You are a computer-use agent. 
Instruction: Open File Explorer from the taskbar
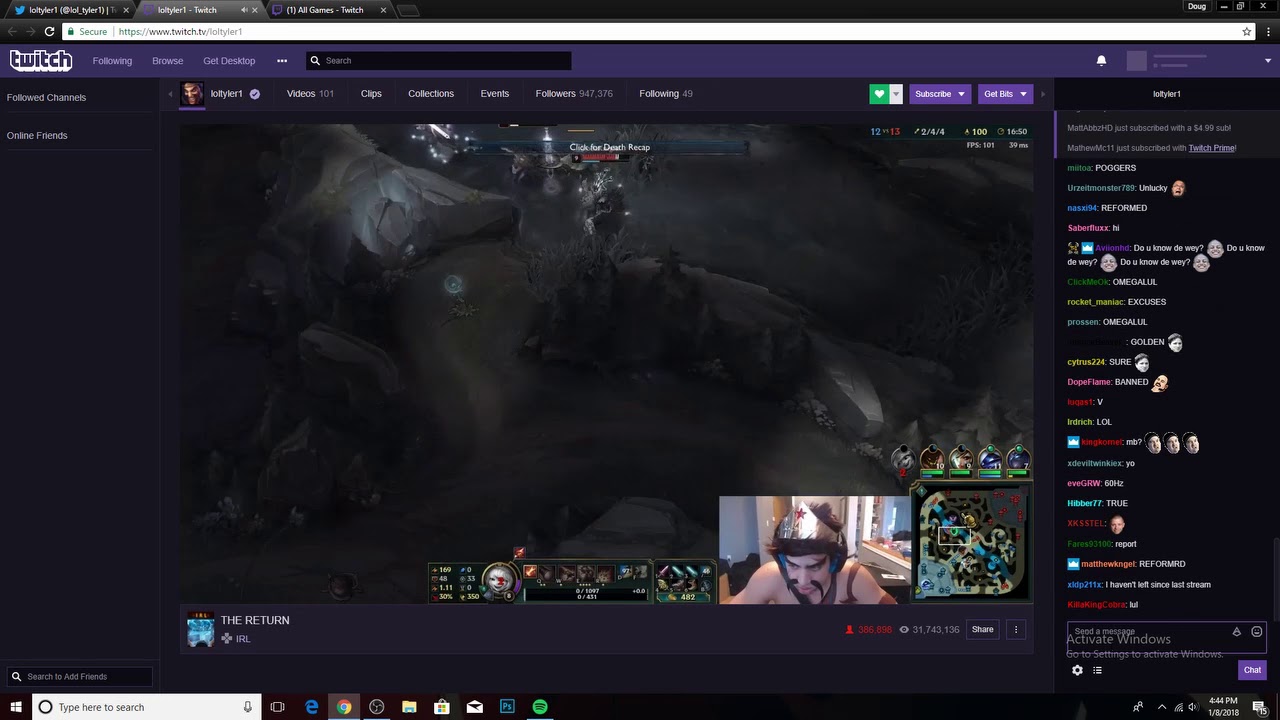click(409, 707)
